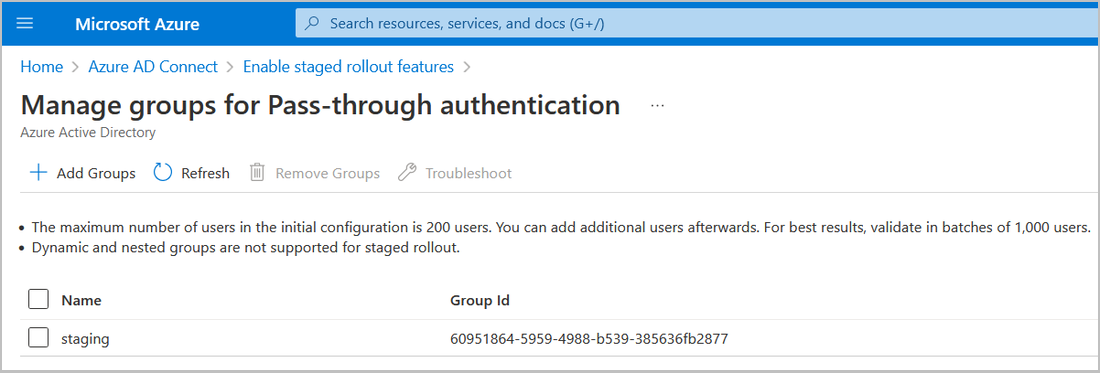Click the circular Refresh icon
Screen dimensions: 1100x373
[x=163, y=172]
